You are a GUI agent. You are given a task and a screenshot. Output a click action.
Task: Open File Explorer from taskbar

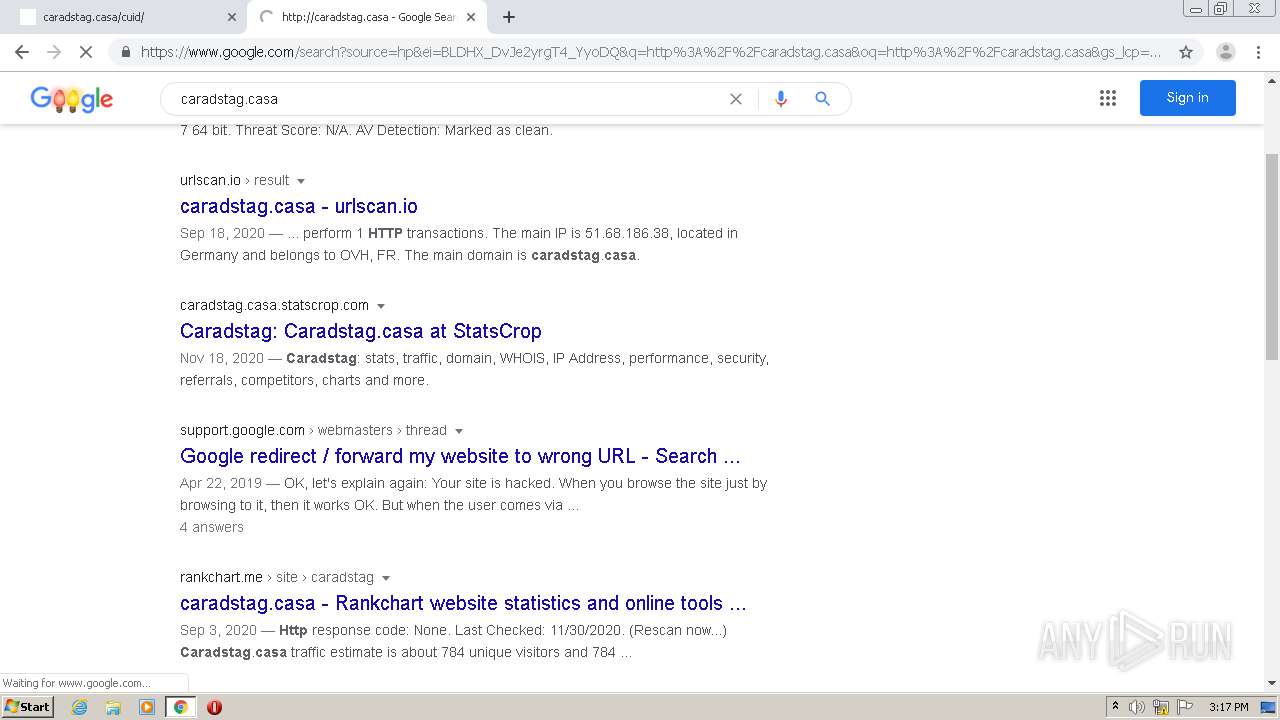pyautogui.click(x=113, y=707)
